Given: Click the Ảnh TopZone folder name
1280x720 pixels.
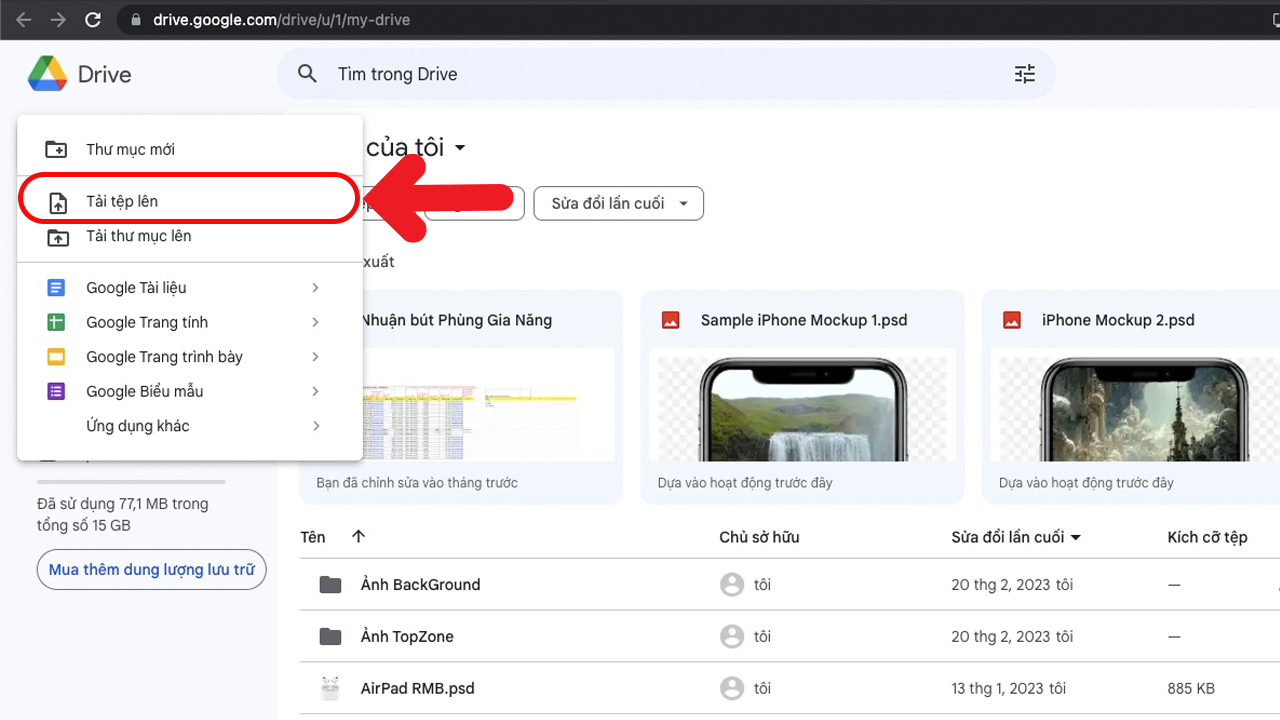Looking at the screenshot, I should click(x=407, y=637).
